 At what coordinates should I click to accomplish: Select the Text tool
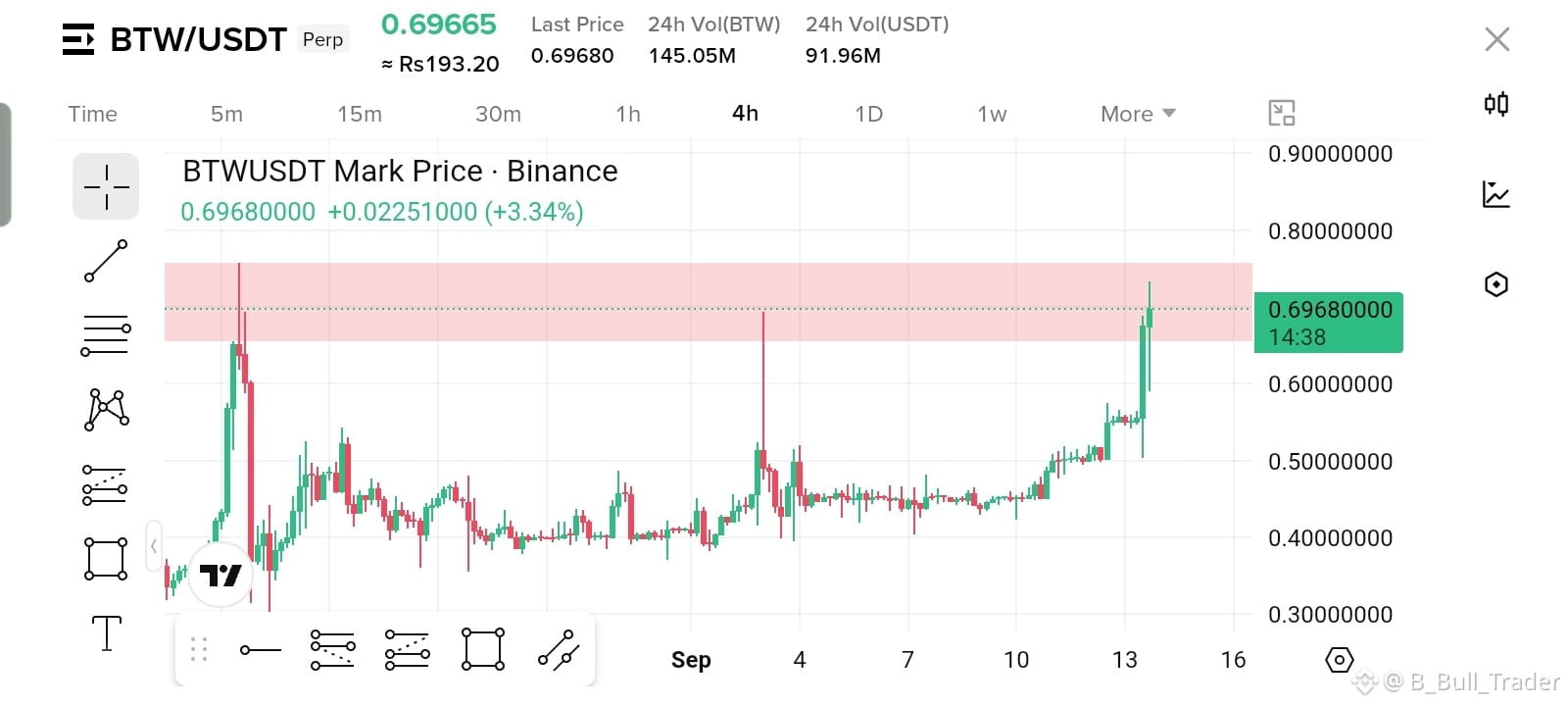point(106,633)
